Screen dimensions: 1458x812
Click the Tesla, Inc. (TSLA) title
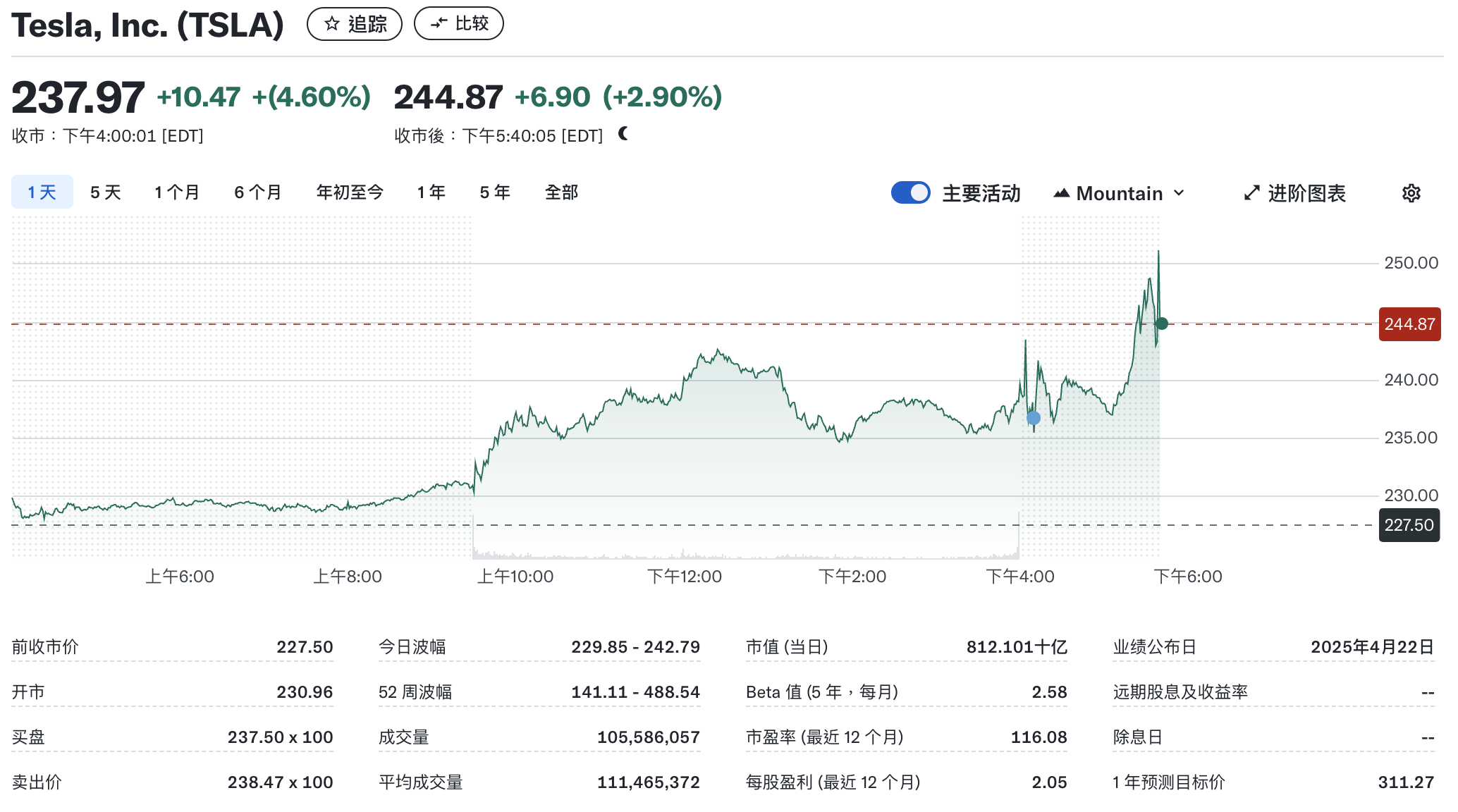click(148, 25)
